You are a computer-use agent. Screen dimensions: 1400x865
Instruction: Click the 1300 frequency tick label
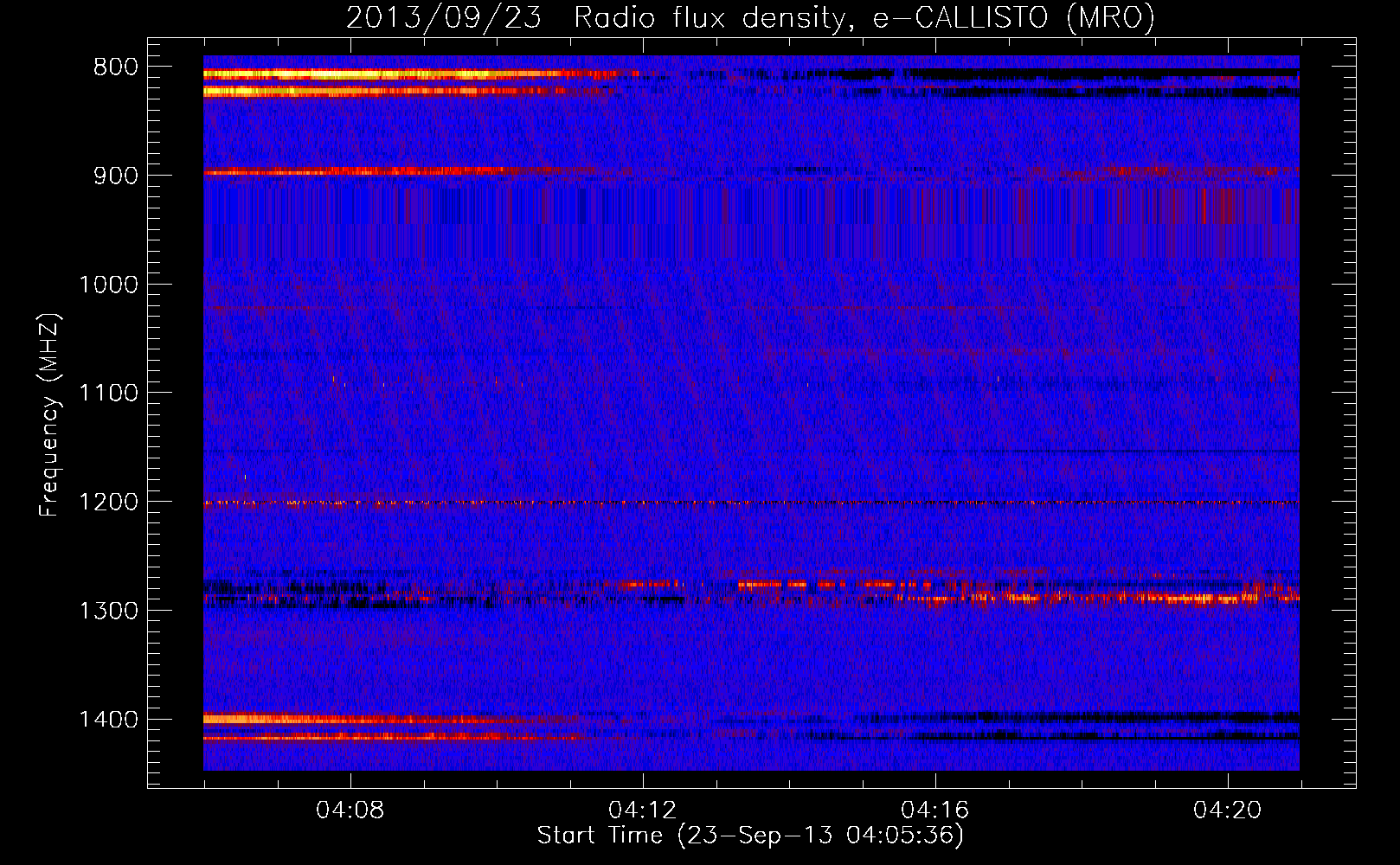pos(108,611)
